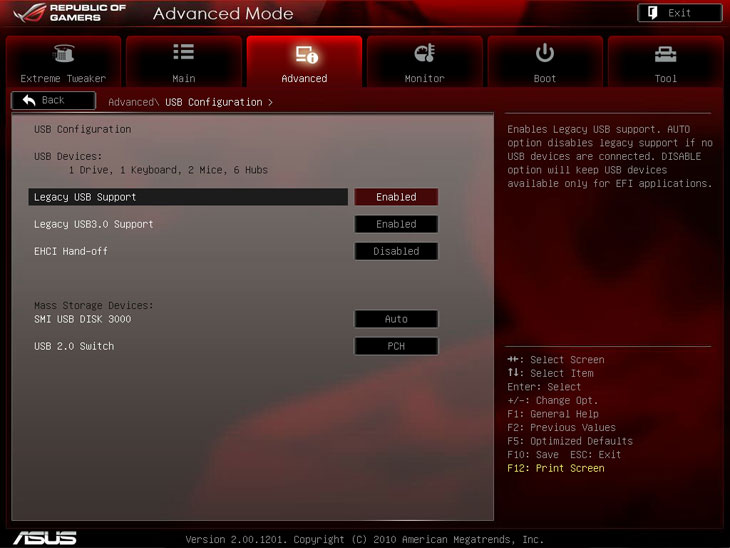Viewport: 730px width, 548px height.
Task: Click the Monitor tab thermometer icon
Action: [424, 54]
